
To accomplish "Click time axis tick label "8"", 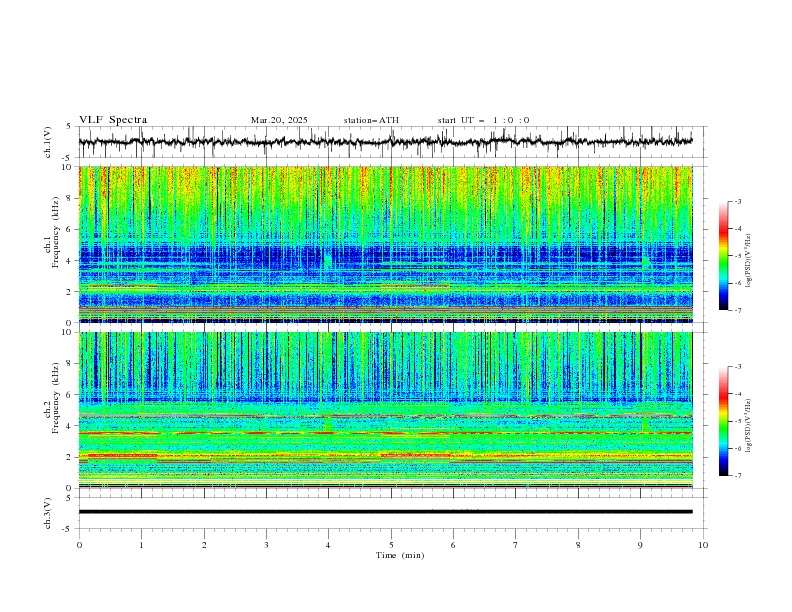I will (578, 545).
